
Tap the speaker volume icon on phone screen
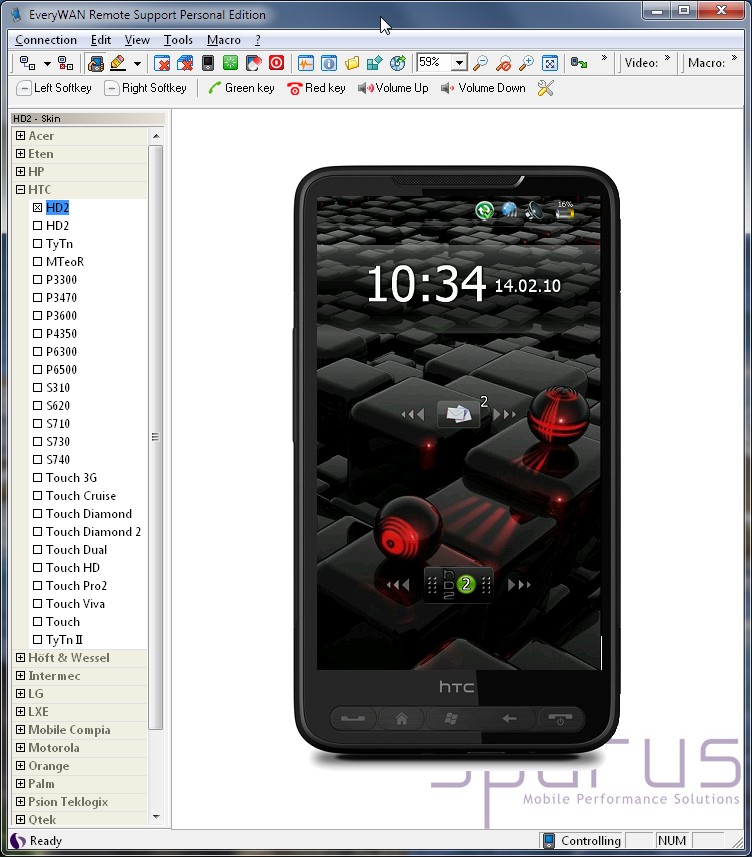click(x=534, y=210)
